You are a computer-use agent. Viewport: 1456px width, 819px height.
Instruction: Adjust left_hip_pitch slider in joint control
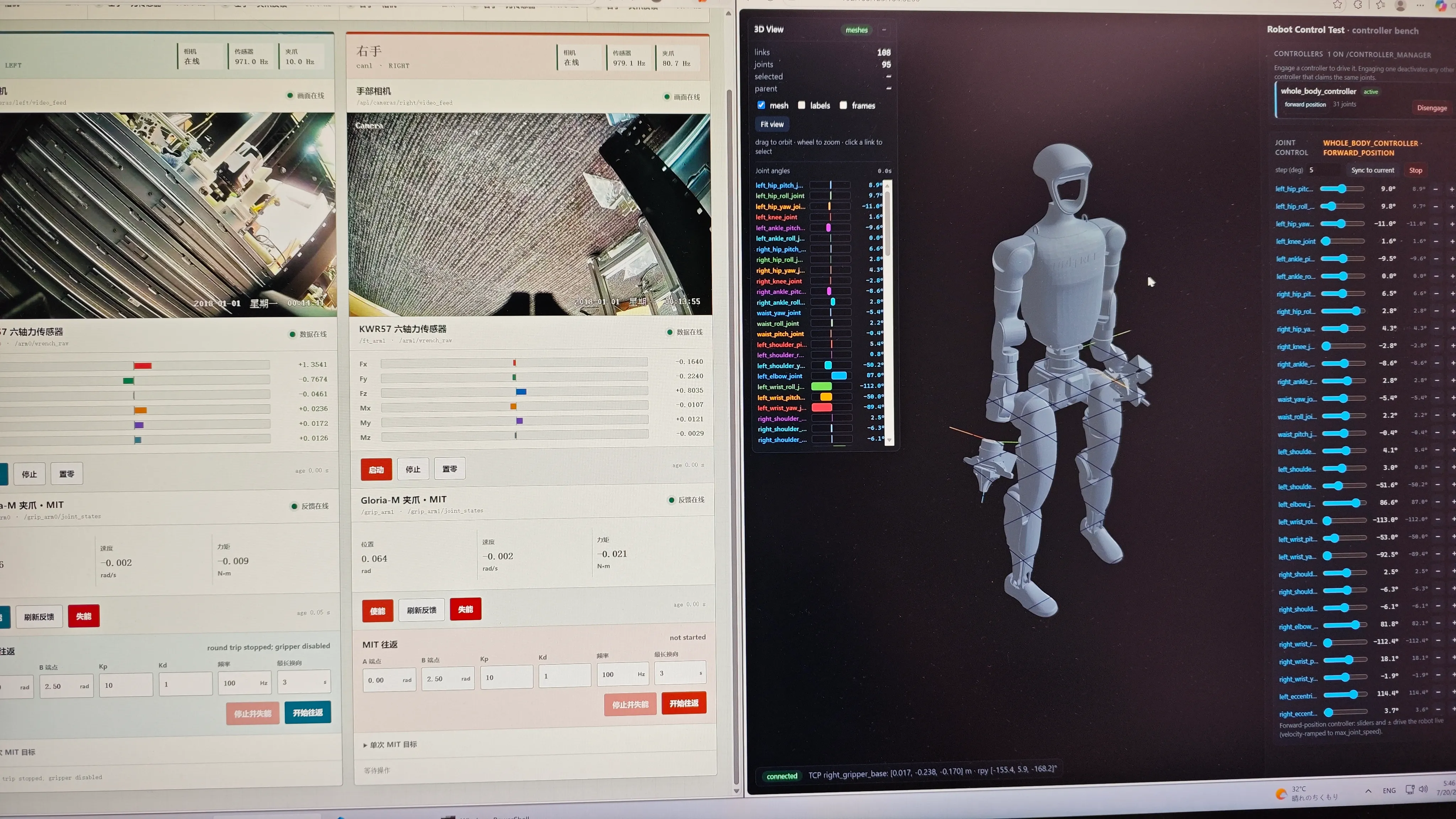click(1342, 189)
